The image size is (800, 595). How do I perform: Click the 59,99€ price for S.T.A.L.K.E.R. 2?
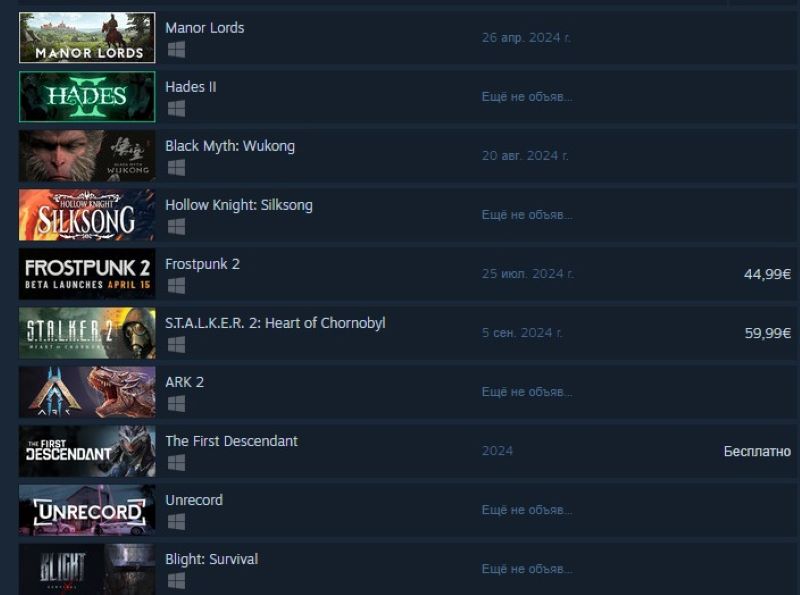coord(767,333)
